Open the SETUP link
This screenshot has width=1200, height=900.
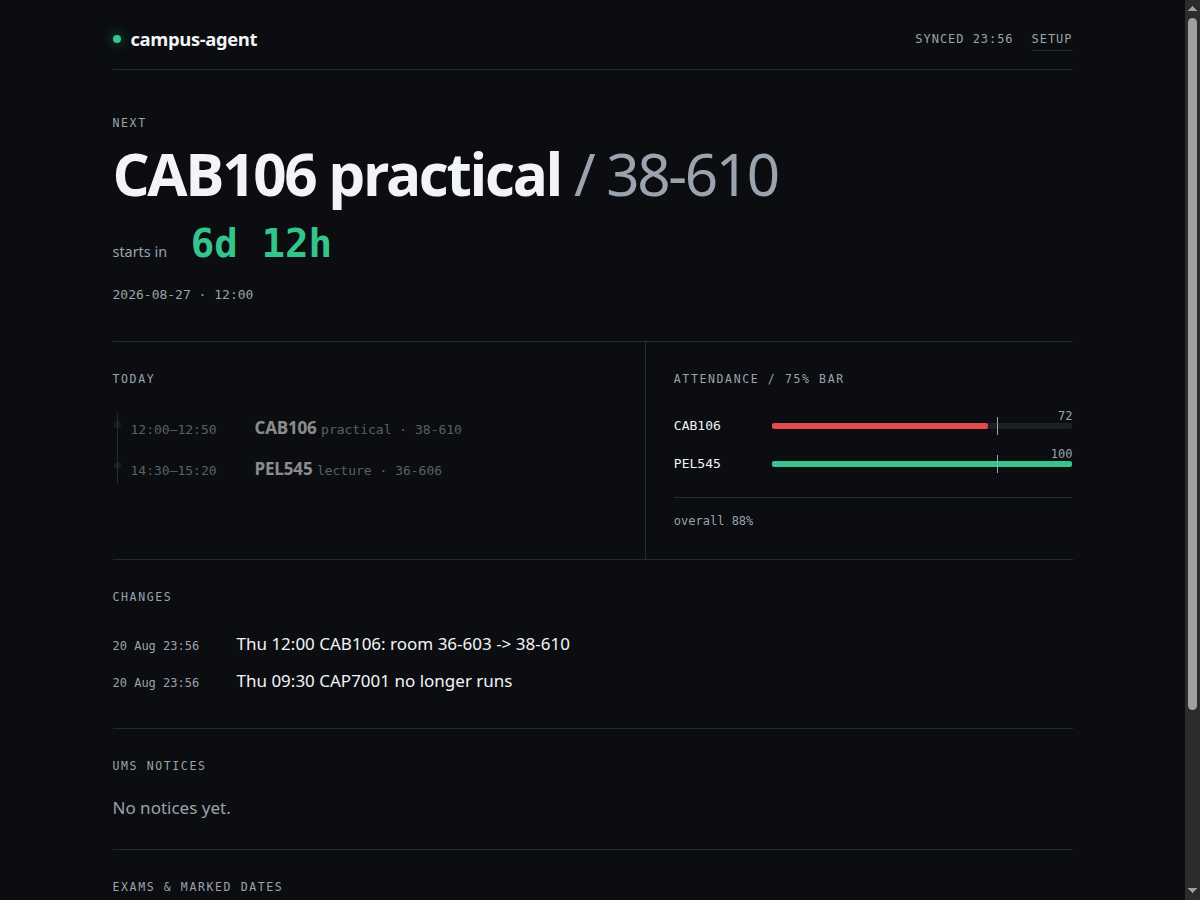[1052, 39]
